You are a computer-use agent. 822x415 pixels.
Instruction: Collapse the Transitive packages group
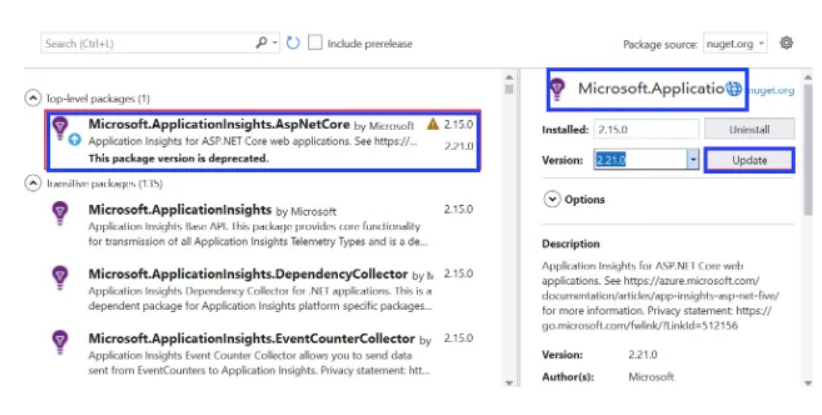click(x=33, y=184)
